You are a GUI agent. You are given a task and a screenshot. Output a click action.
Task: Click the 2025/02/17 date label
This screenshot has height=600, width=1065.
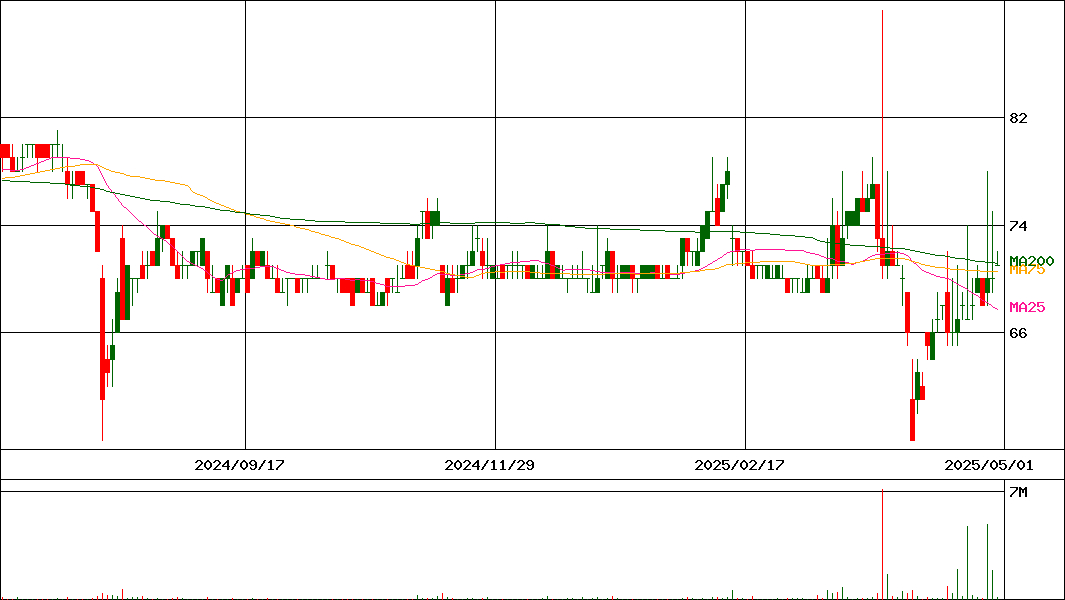[739, 465]
